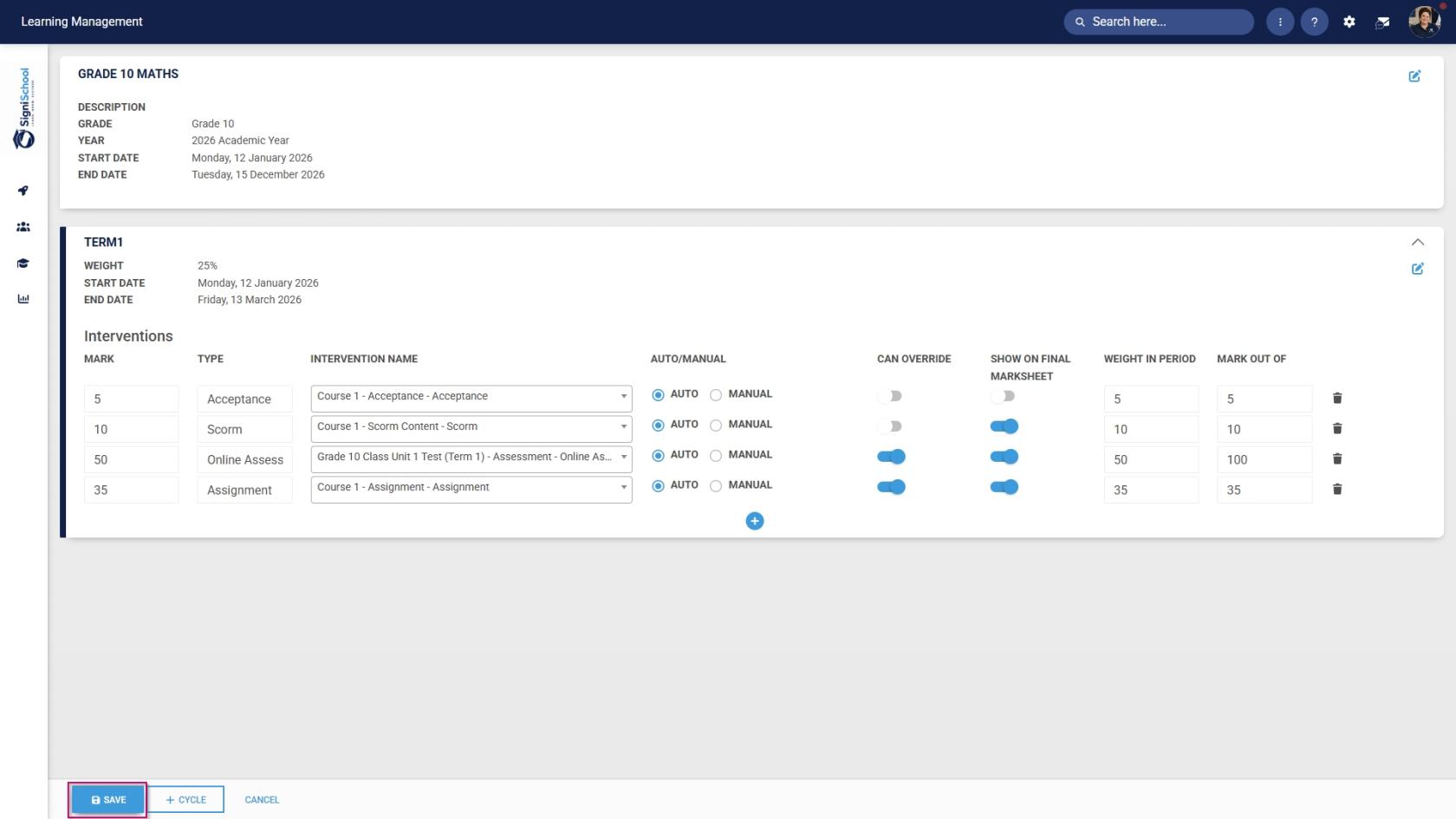Open the graduation cap sidebar icon
1456x819 pixels.
(23, 263)
